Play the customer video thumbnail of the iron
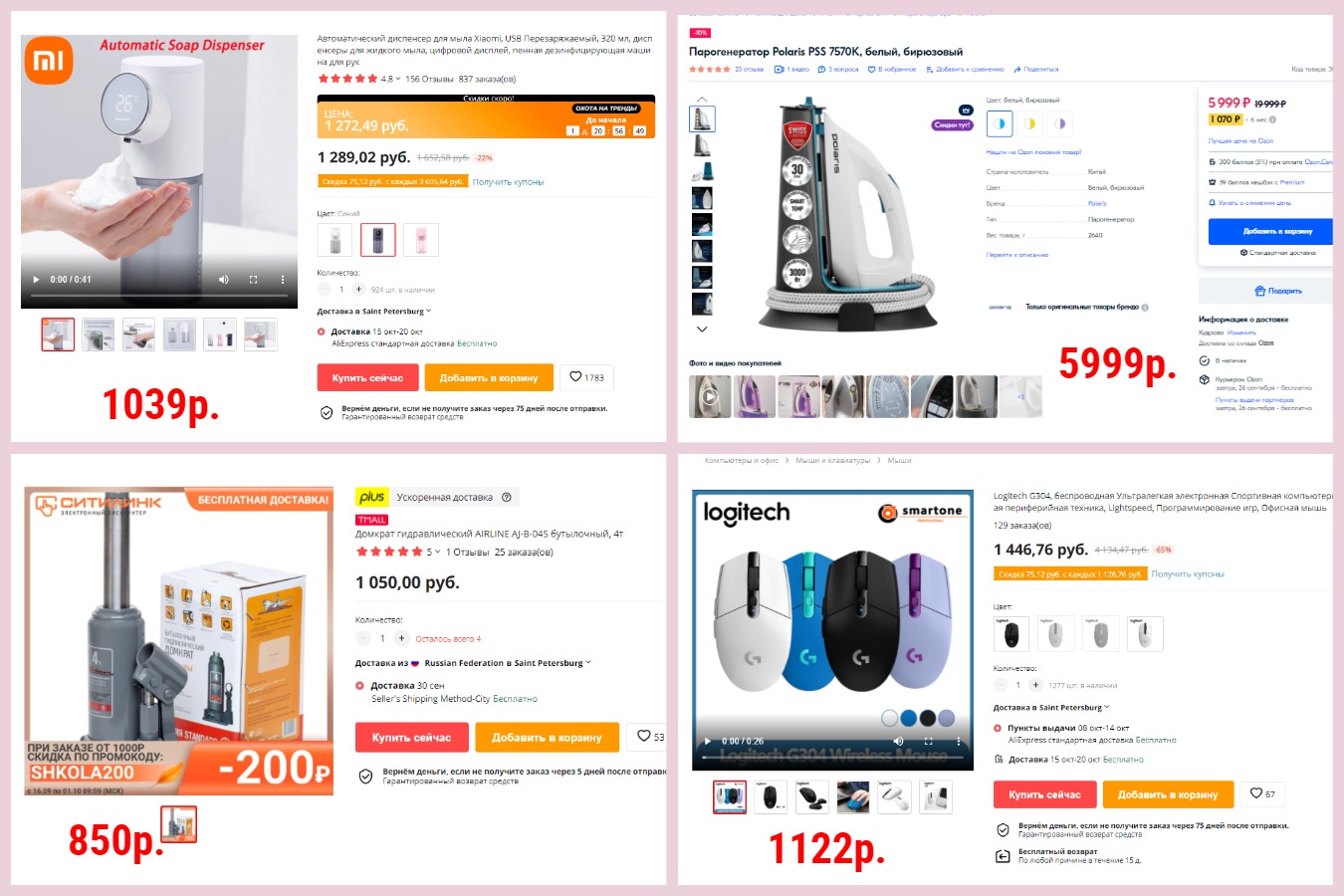The height and width of the screenshot is (896, 1344). click(710, 396)
